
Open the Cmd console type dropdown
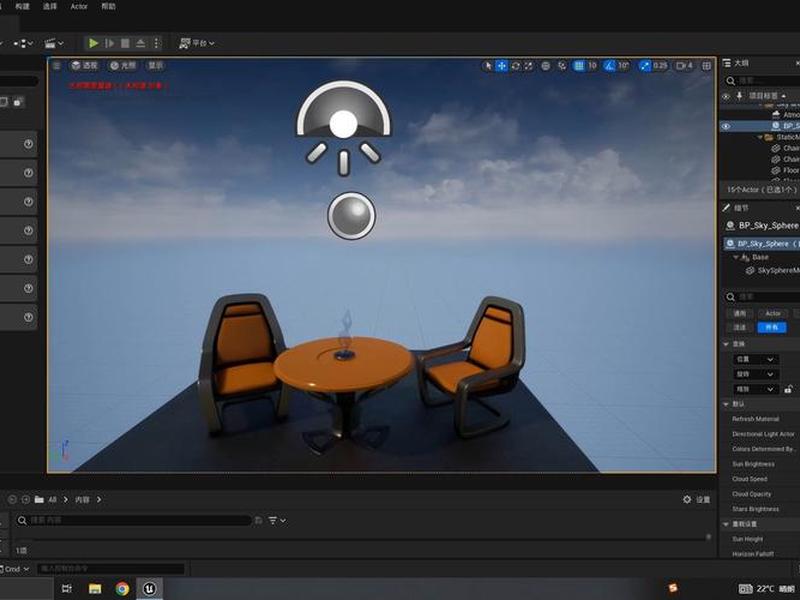coord(15,568)
